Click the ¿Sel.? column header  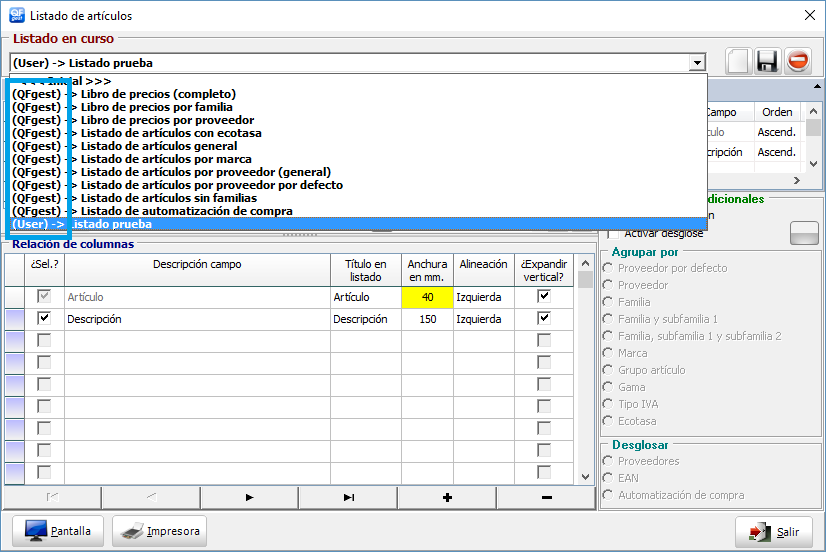44,270
